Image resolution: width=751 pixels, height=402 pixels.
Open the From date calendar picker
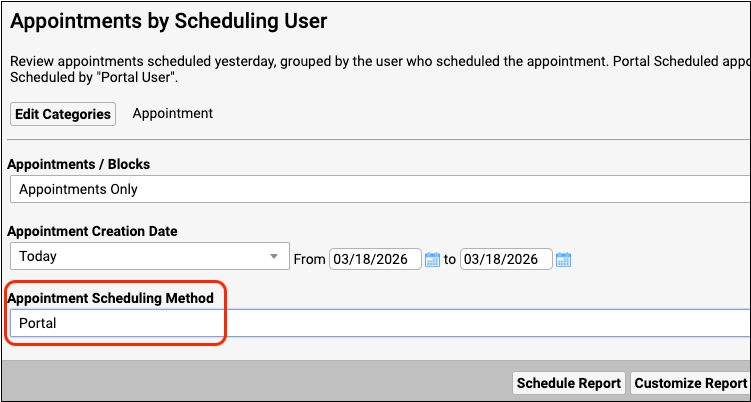tap(433, 260)
